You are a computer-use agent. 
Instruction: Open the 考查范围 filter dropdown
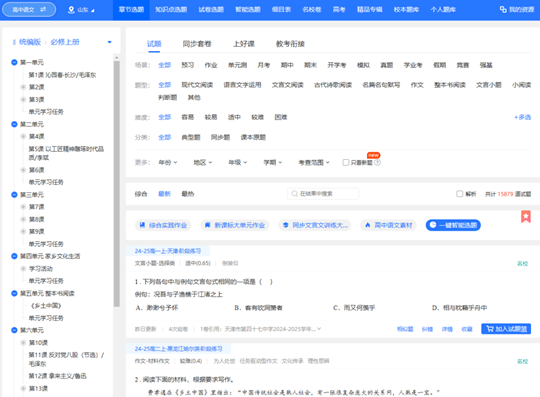point(314,163)
